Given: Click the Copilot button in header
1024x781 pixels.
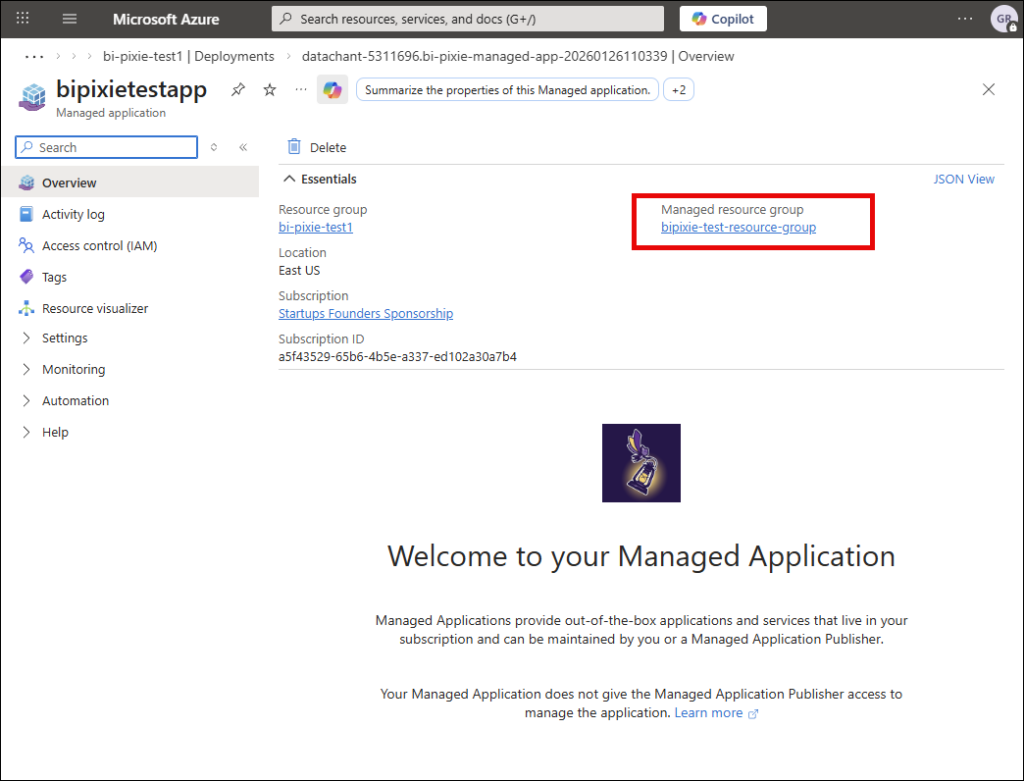Looking at the screenshot, I should pyautogui.click(x=723, y=19).
